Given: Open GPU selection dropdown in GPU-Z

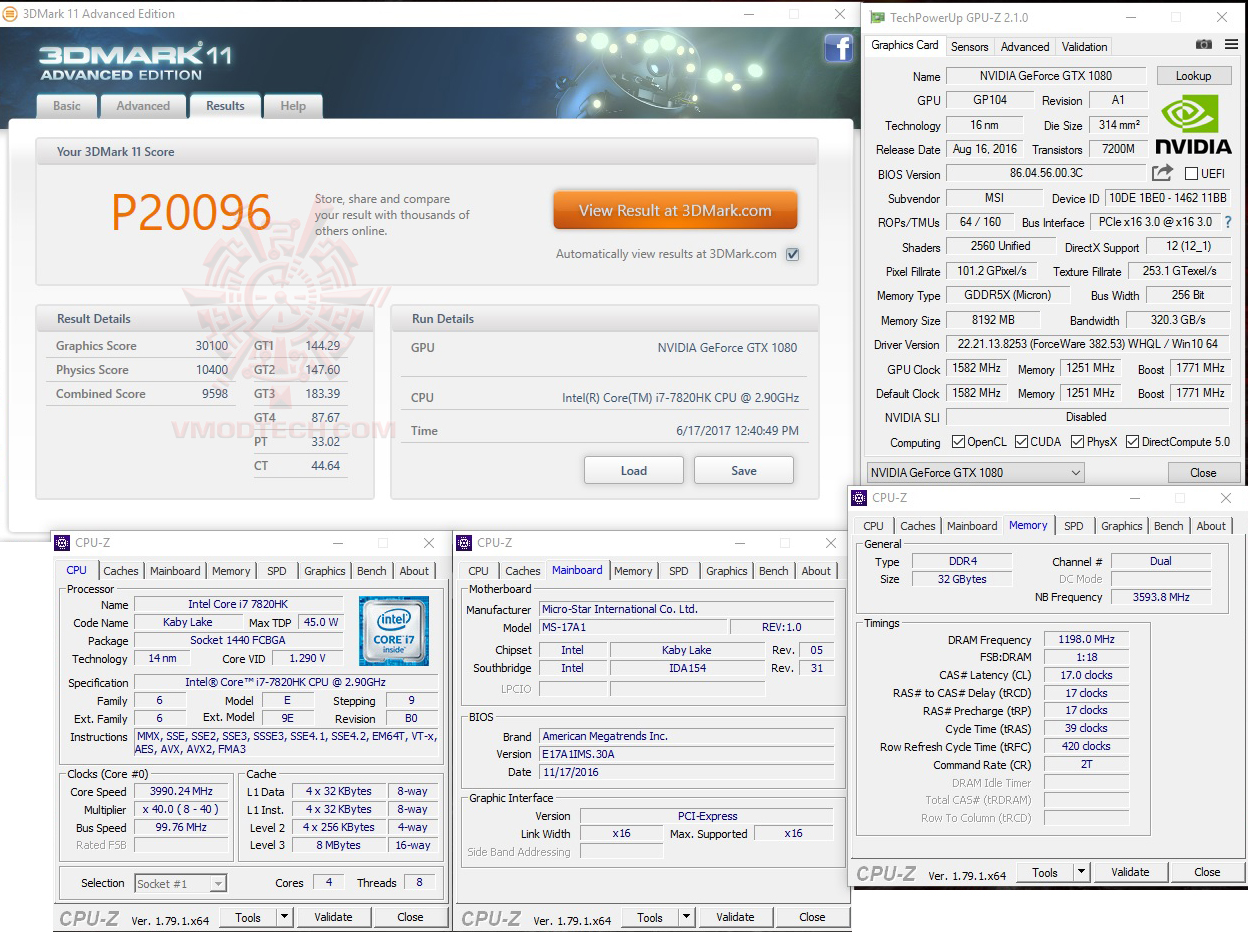Looking at the screenshot, I should click(x=976, y=472).
